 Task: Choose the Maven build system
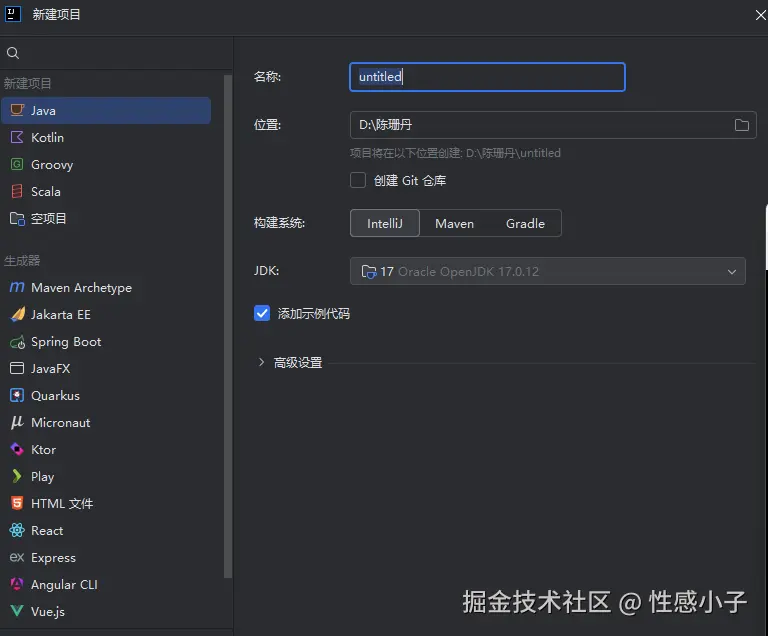pyautogui.click(x=455, y=223)
